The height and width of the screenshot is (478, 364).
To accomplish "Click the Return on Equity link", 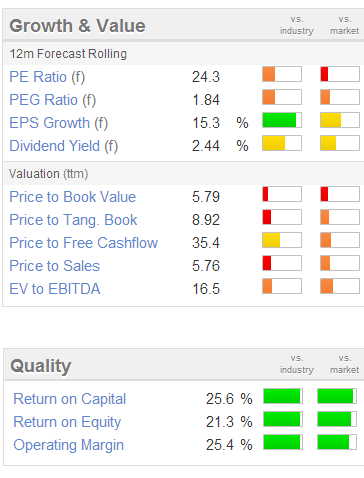I will click(x=67, y=422).
